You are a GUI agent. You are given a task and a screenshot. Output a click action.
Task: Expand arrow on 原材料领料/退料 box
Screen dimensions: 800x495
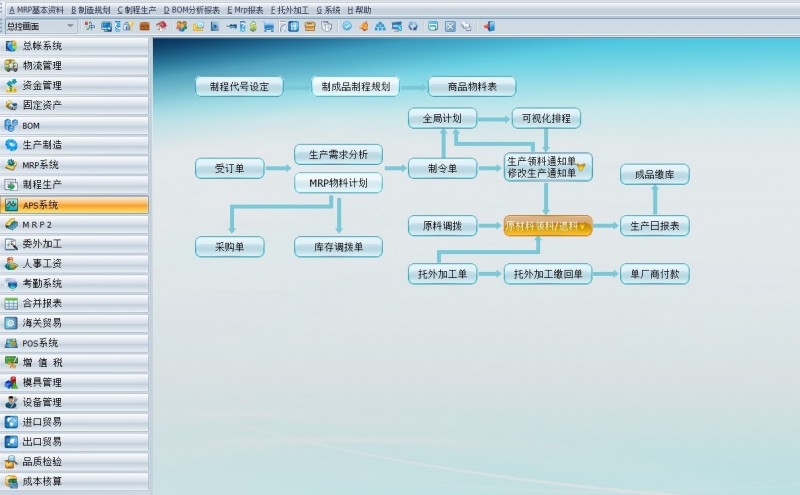pos(582,227)
